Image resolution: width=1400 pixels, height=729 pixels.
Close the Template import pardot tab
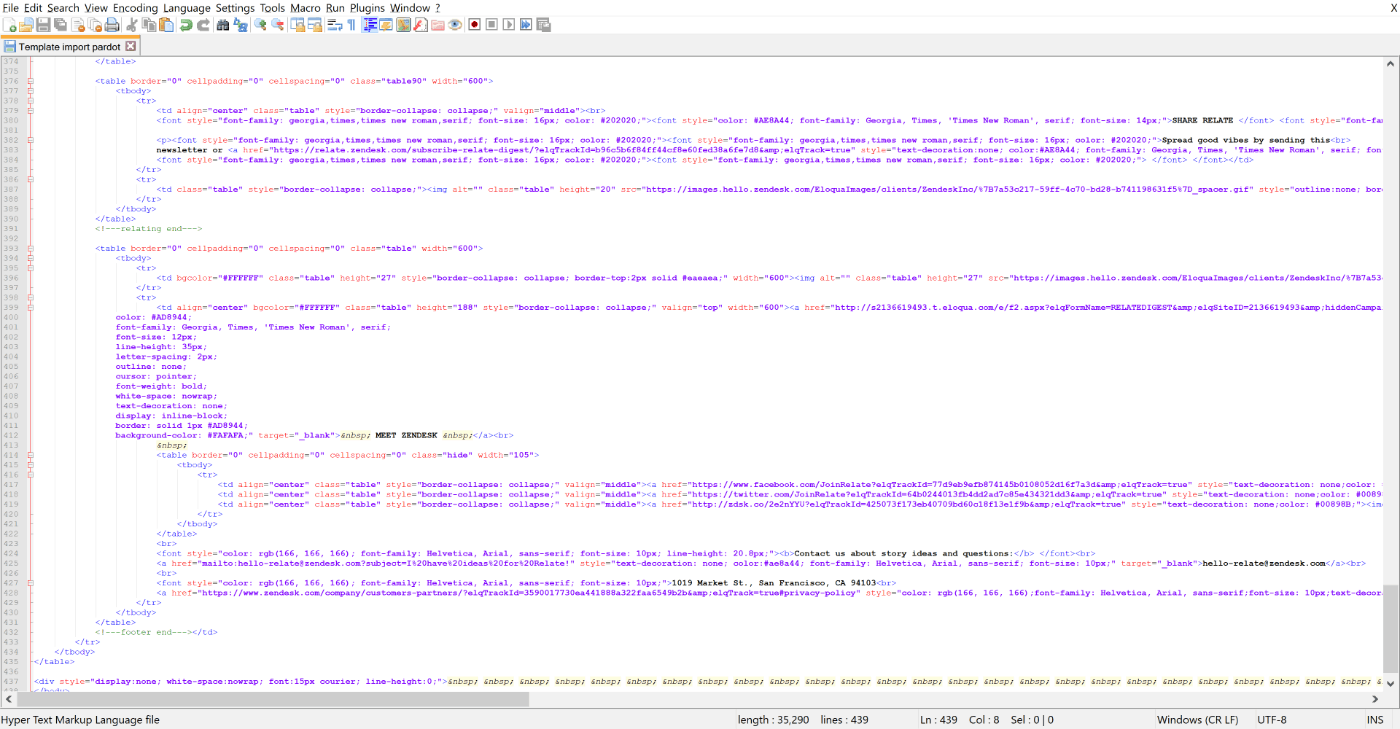coord(131,46)
